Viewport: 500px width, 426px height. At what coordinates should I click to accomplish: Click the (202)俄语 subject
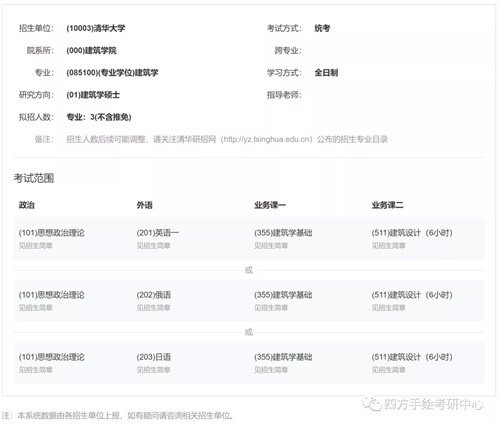[154, 295]
